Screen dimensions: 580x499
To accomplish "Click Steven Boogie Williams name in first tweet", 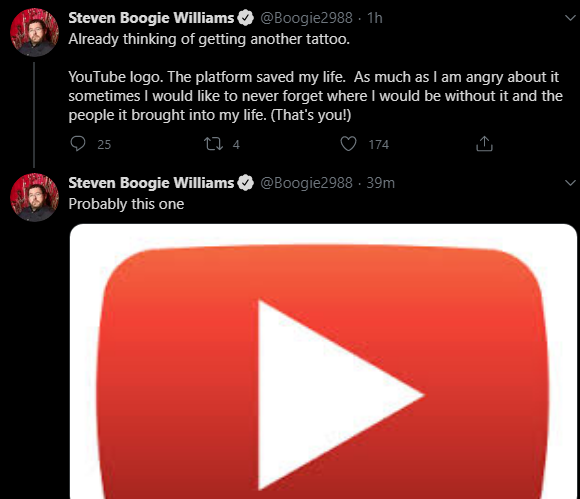I will click(x=151, y=18).
